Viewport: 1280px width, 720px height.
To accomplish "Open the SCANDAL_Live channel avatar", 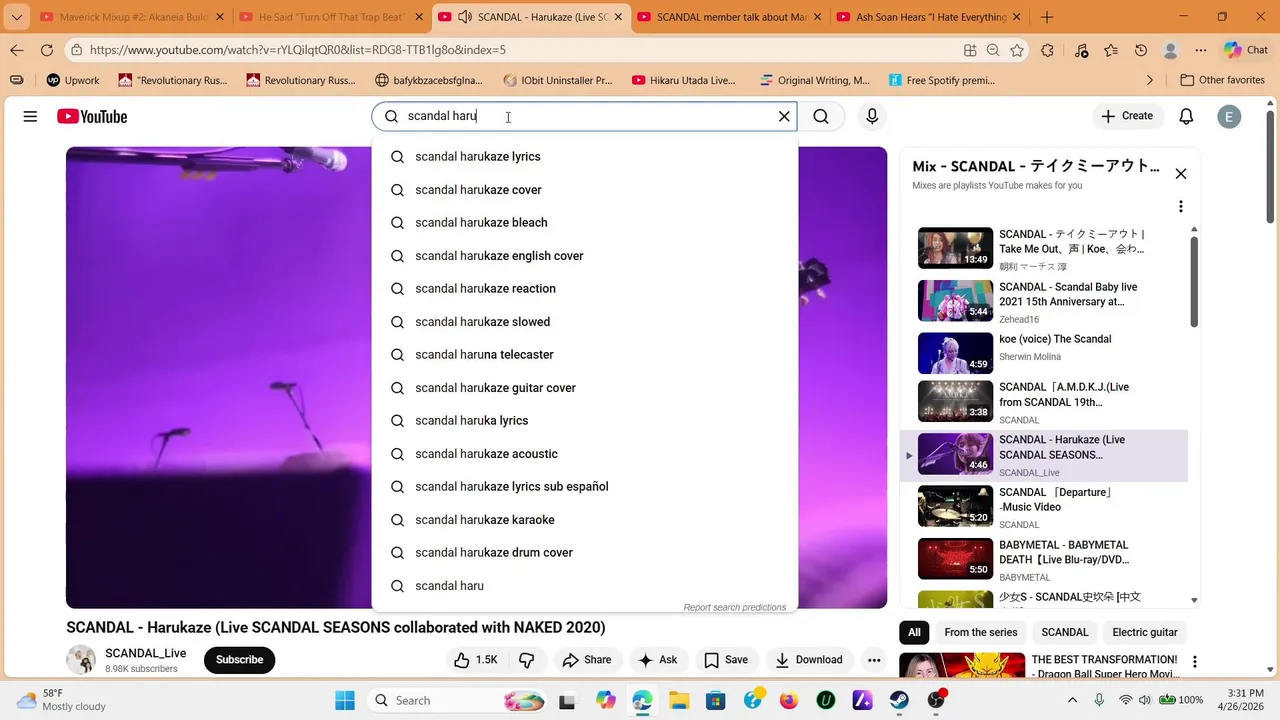I will click(x=81, y=660).
